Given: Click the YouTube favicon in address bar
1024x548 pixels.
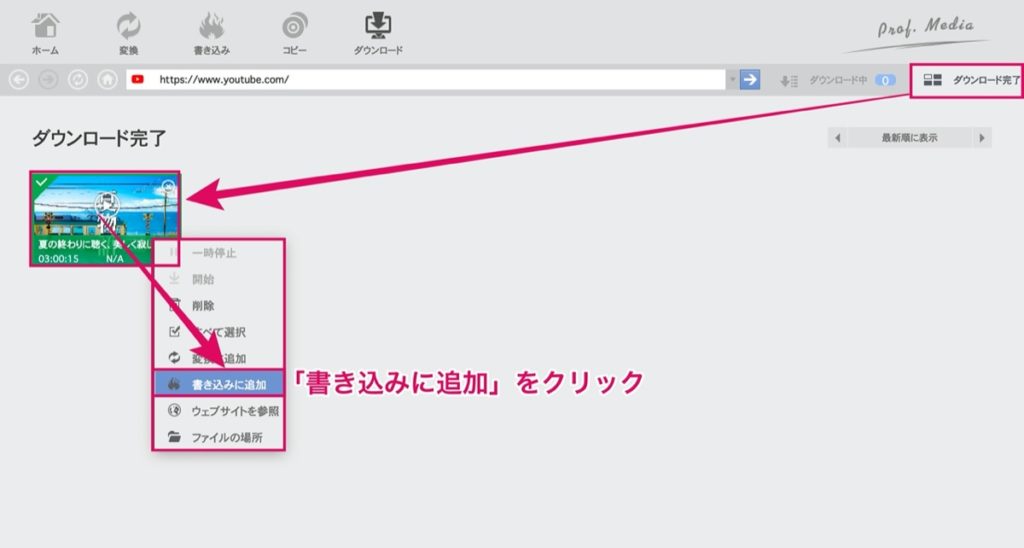Looking at the screenshot, I should click(x=138, y=80).
